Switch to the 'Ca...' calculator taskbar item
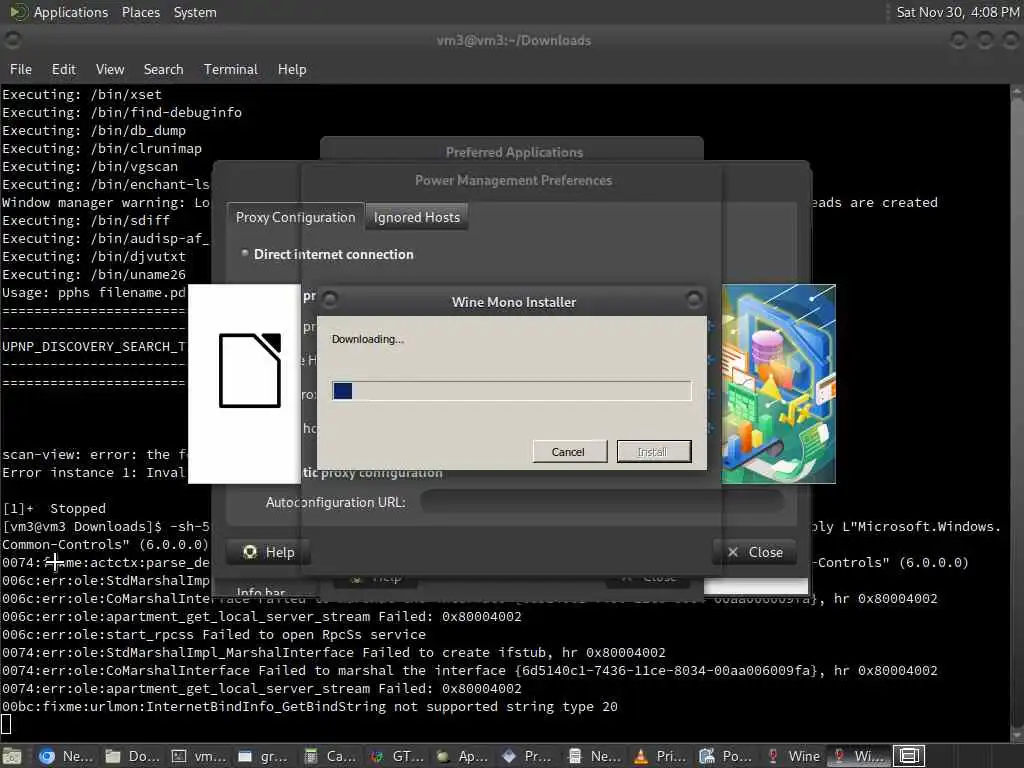Image resolution: width=1024 pixels, height=768 pixels. click(x=331, y=756)
